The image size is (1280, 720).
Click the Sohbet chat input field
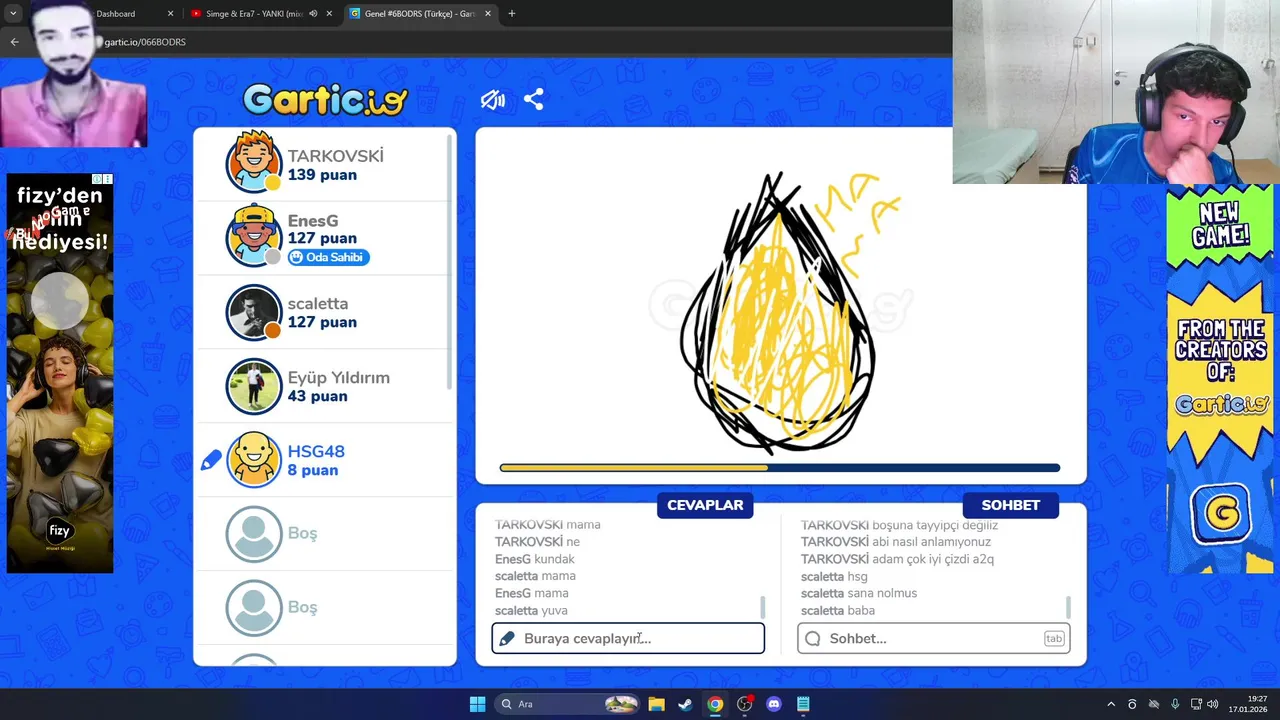coord(934,638)
